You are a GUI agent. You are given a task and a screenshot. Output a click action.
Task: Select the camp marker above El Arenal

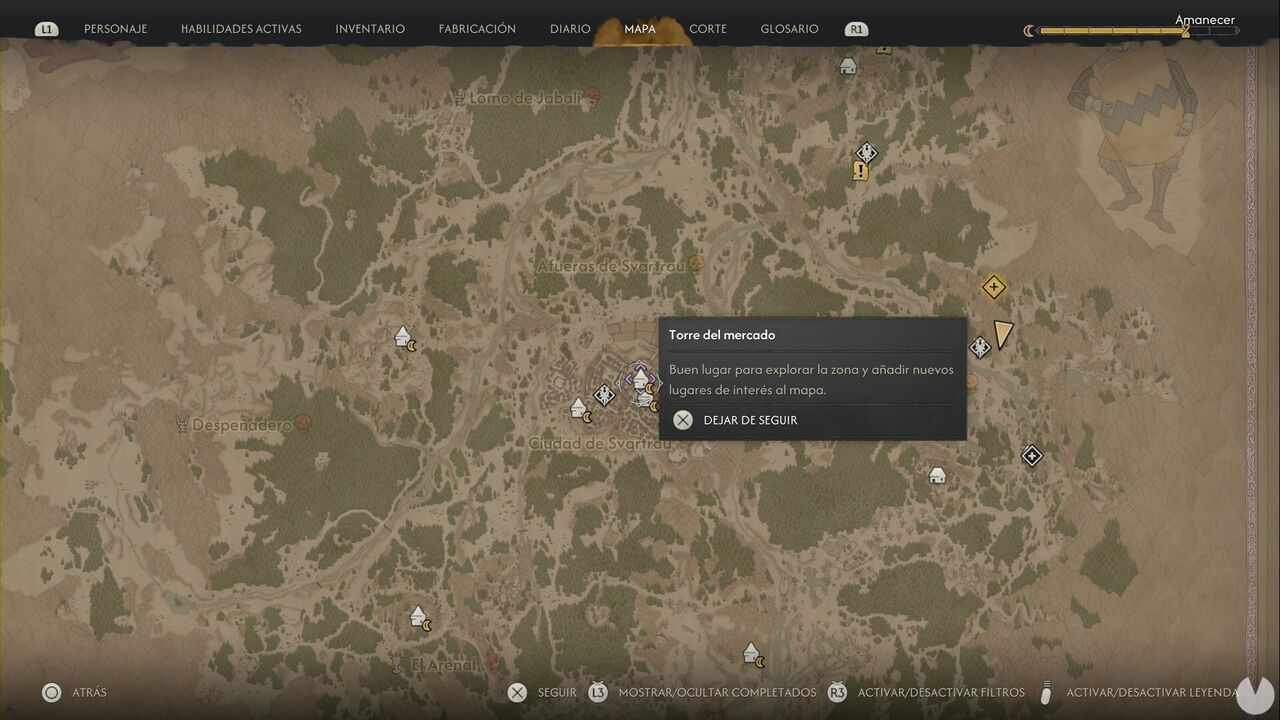421,617
